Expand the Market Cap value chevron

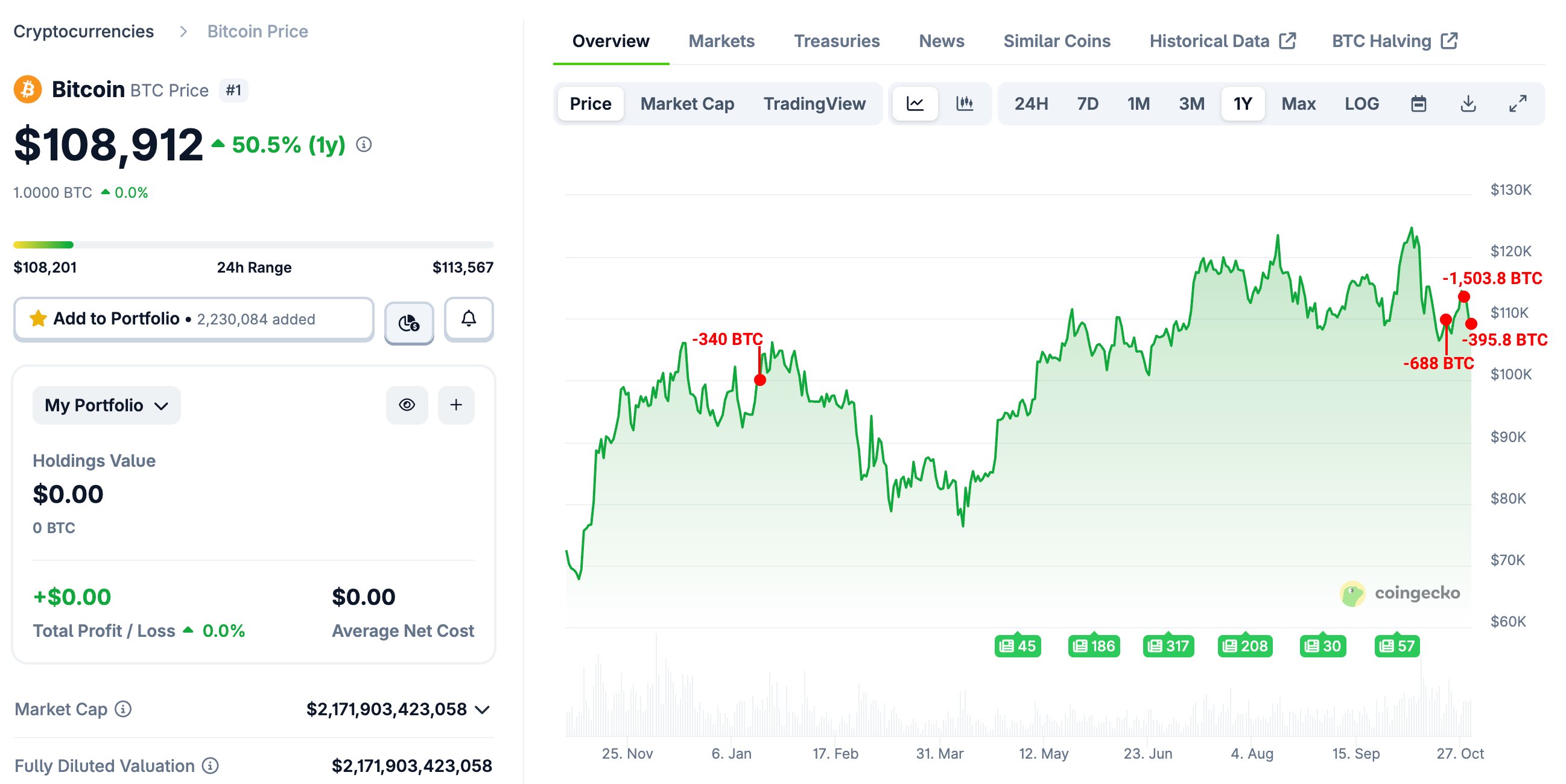tap(483, 709)
